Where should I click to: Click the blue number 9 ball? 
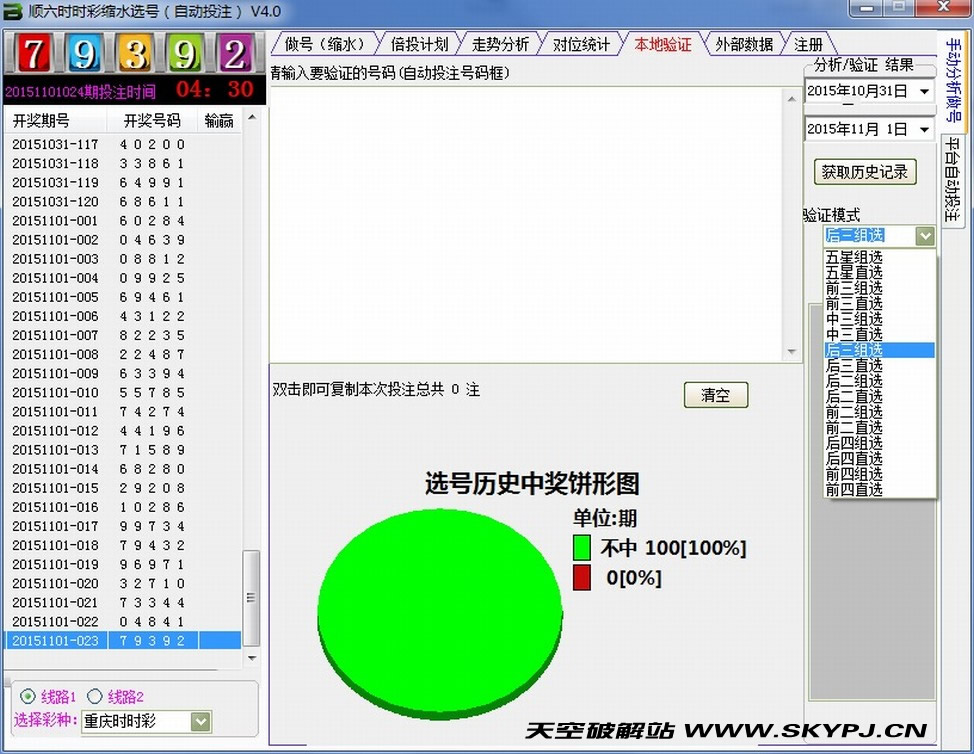click(84, 53)
